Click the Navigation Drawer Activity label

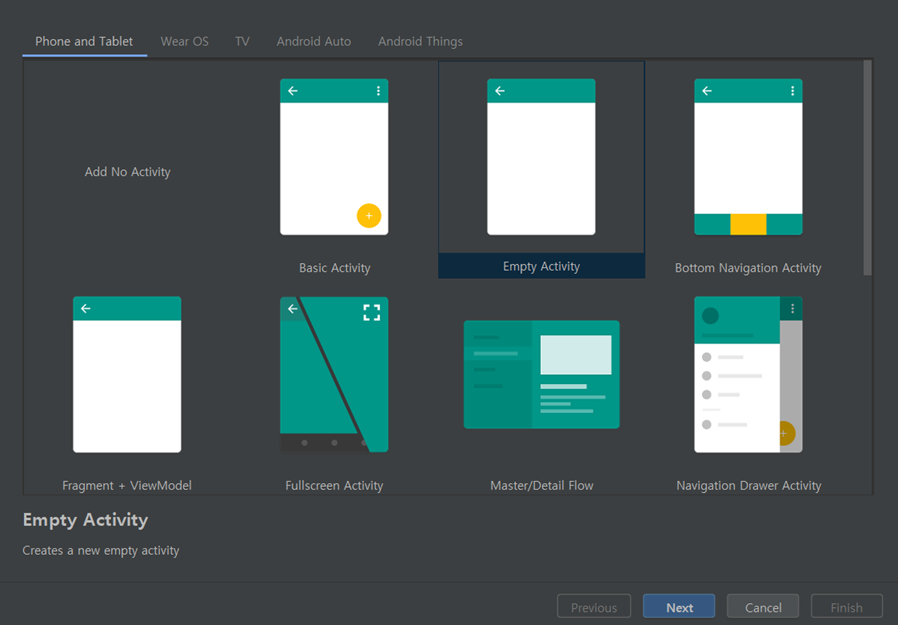(749, 486)
